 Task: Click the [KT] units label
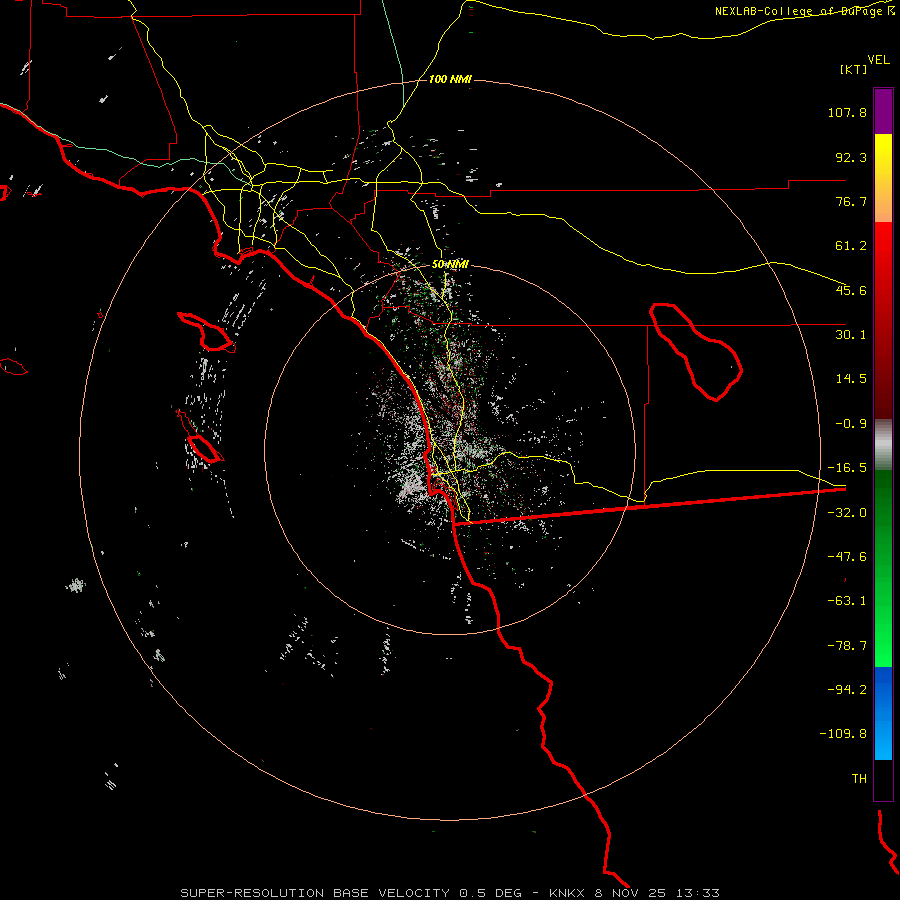click(854, 69)
